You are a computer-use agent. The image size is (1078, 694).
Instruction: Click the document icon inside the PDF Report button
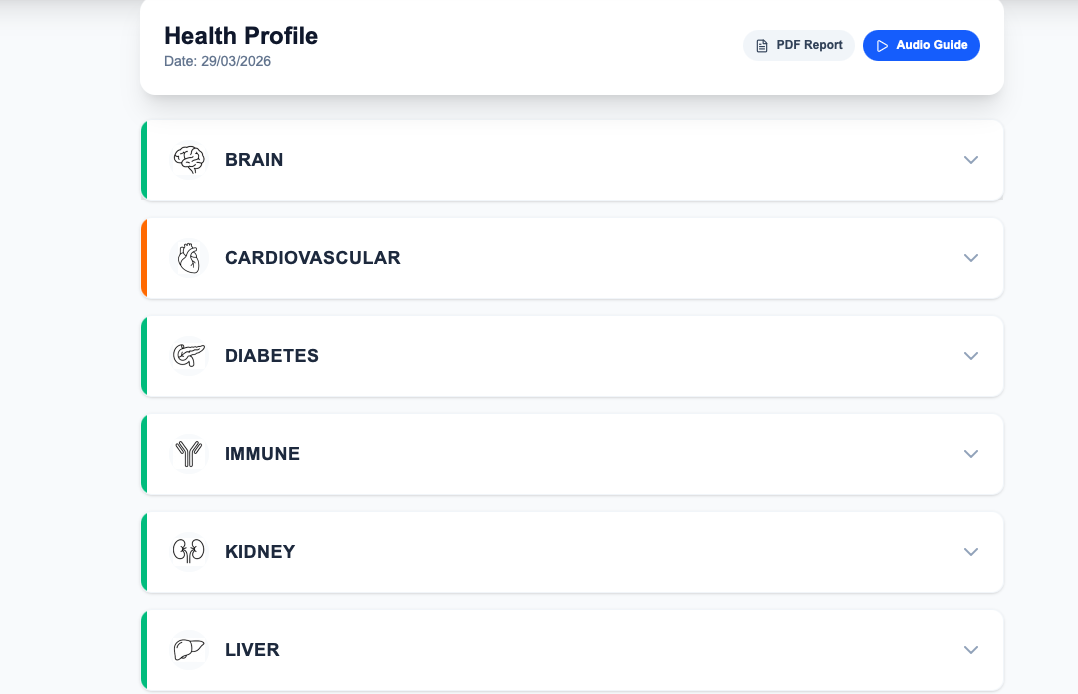pos(762,45)
